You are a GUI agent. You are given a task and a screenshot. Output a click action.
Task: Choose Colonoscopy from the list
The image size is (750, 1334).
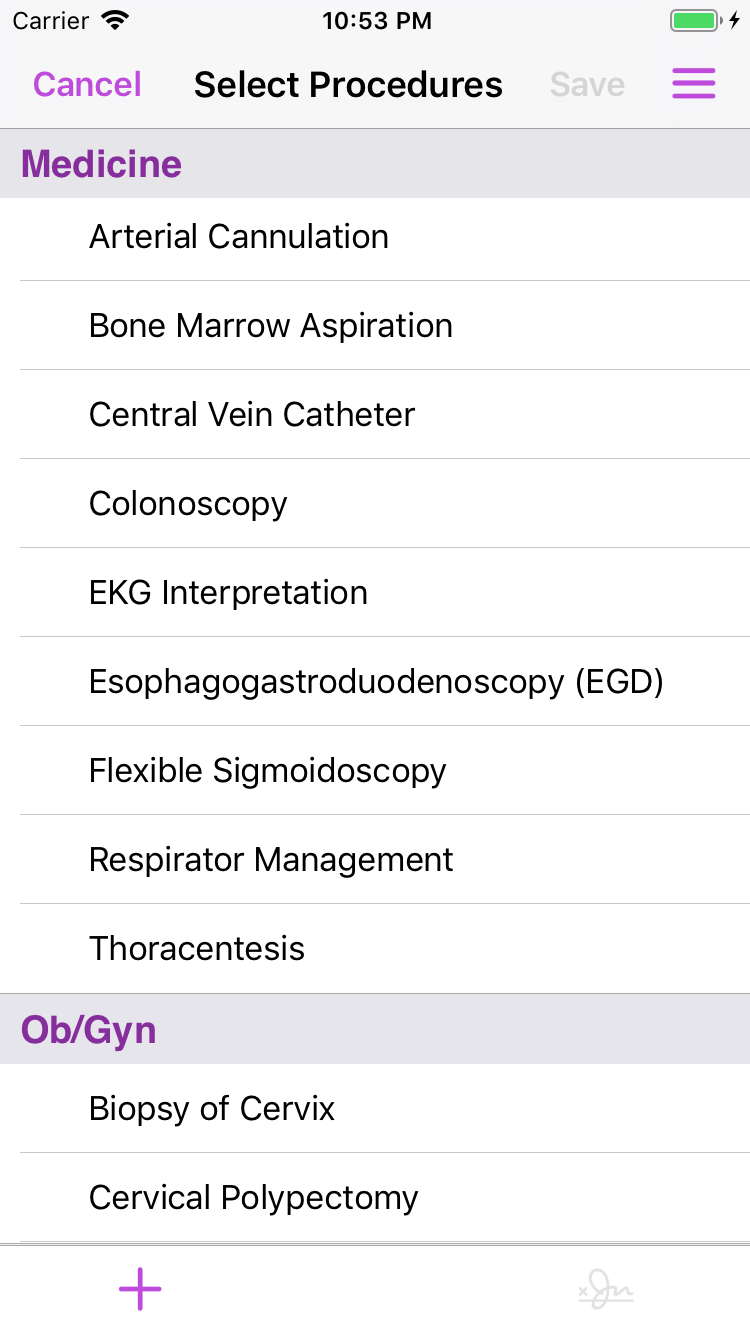[188, 504]
